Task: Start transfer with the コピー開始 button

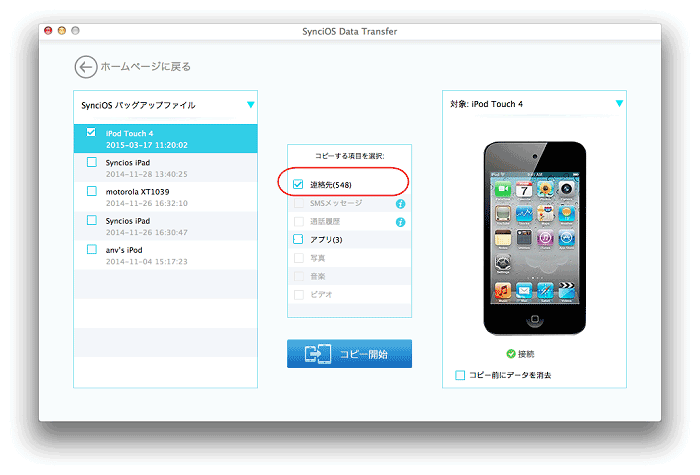Action: coord(349,354)
